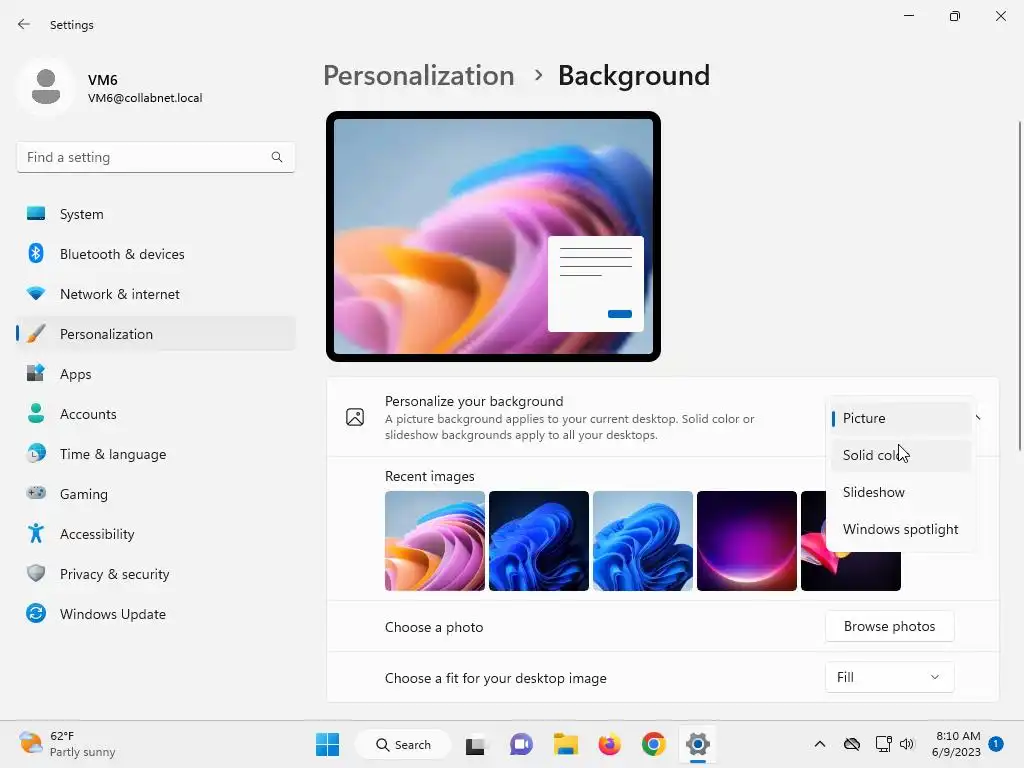Click the Browse photos button
Screen dimensions: 1024x768
point(889,626)
